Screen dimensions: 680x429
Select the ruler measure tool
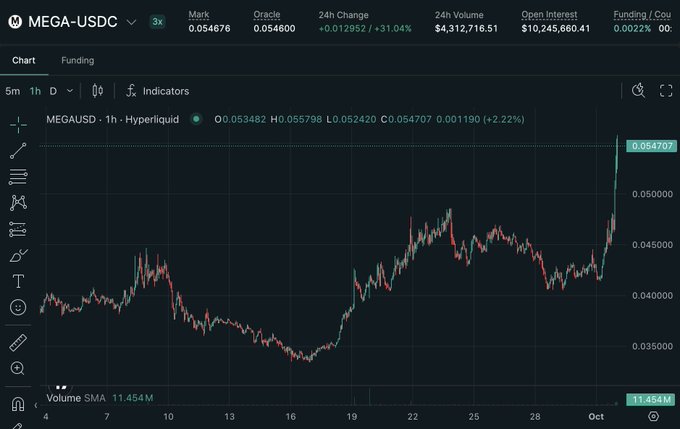point(18,343)
